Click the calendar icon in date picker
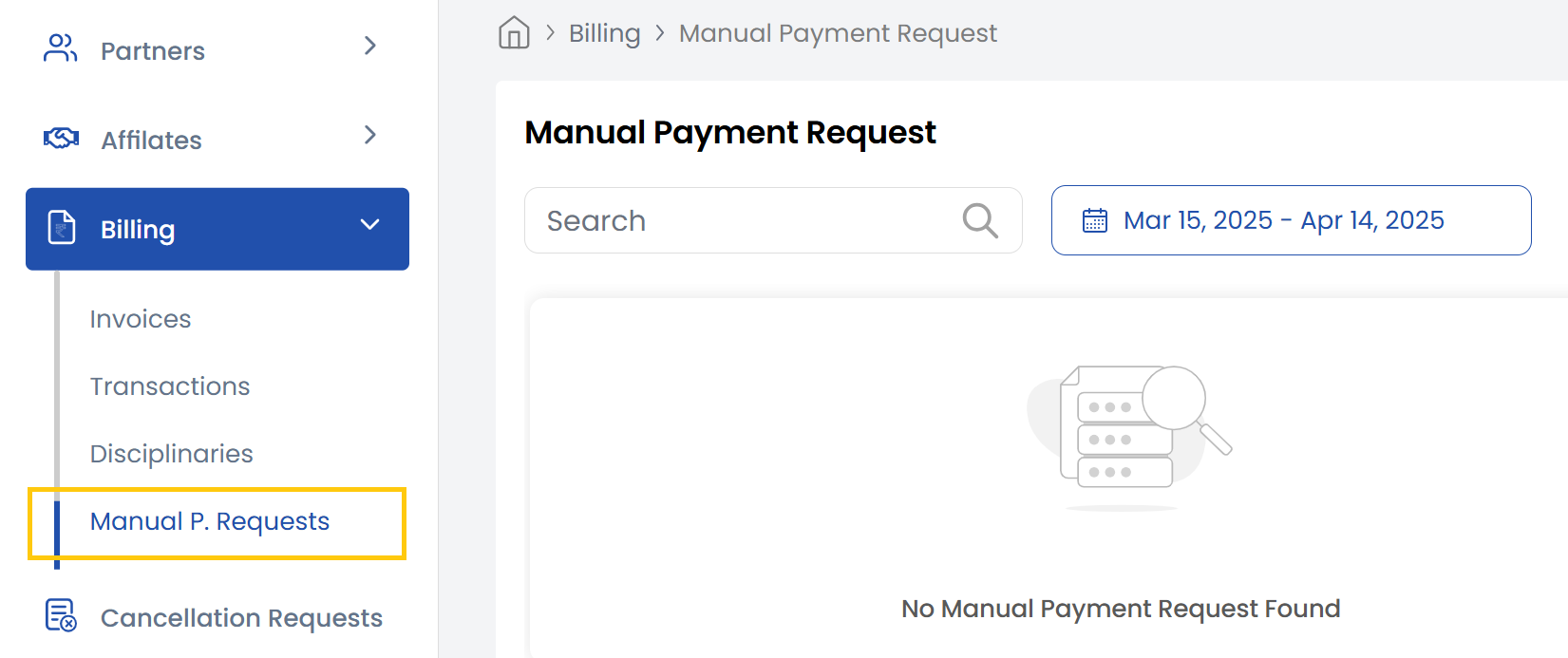Viewport: 1568px width, 658px height. [x=1095, y=219]
